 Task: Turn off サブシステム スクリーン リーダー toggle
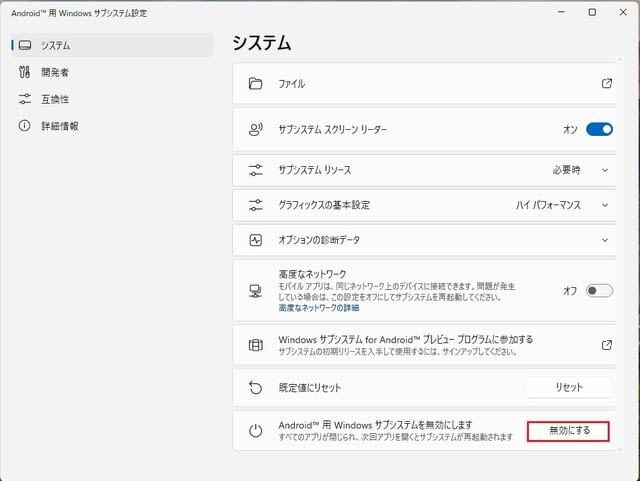[x=599, y=129]
